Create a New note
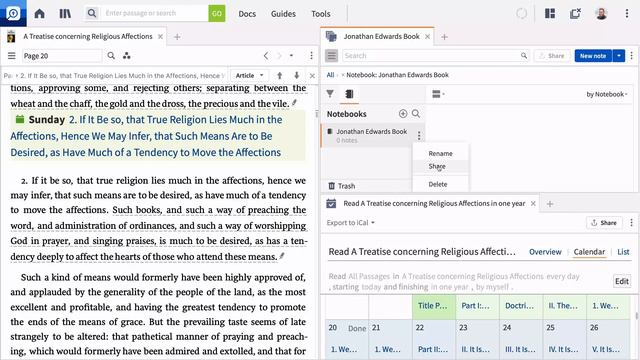The width and height of the screenshot is (640, 360). 593,56
